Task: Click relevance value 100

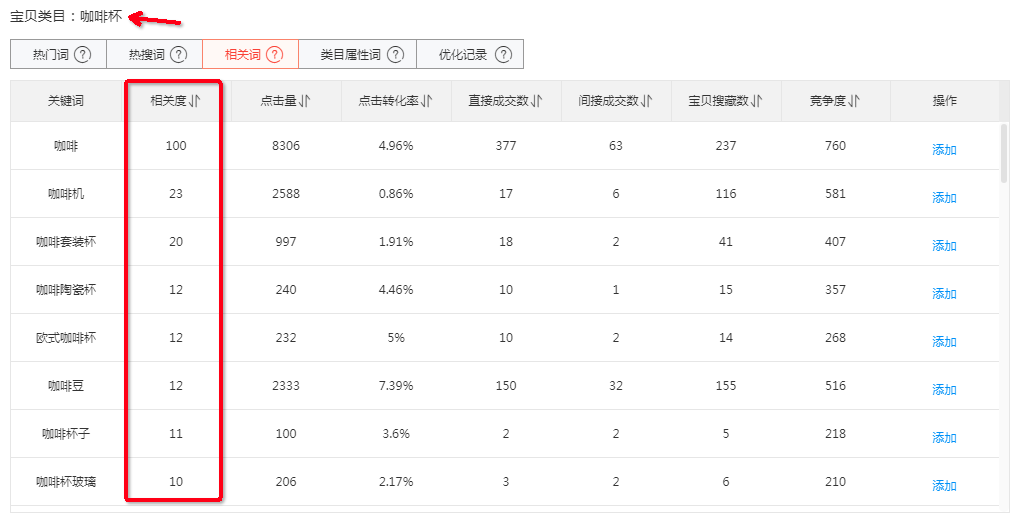Action: point(176,146)
